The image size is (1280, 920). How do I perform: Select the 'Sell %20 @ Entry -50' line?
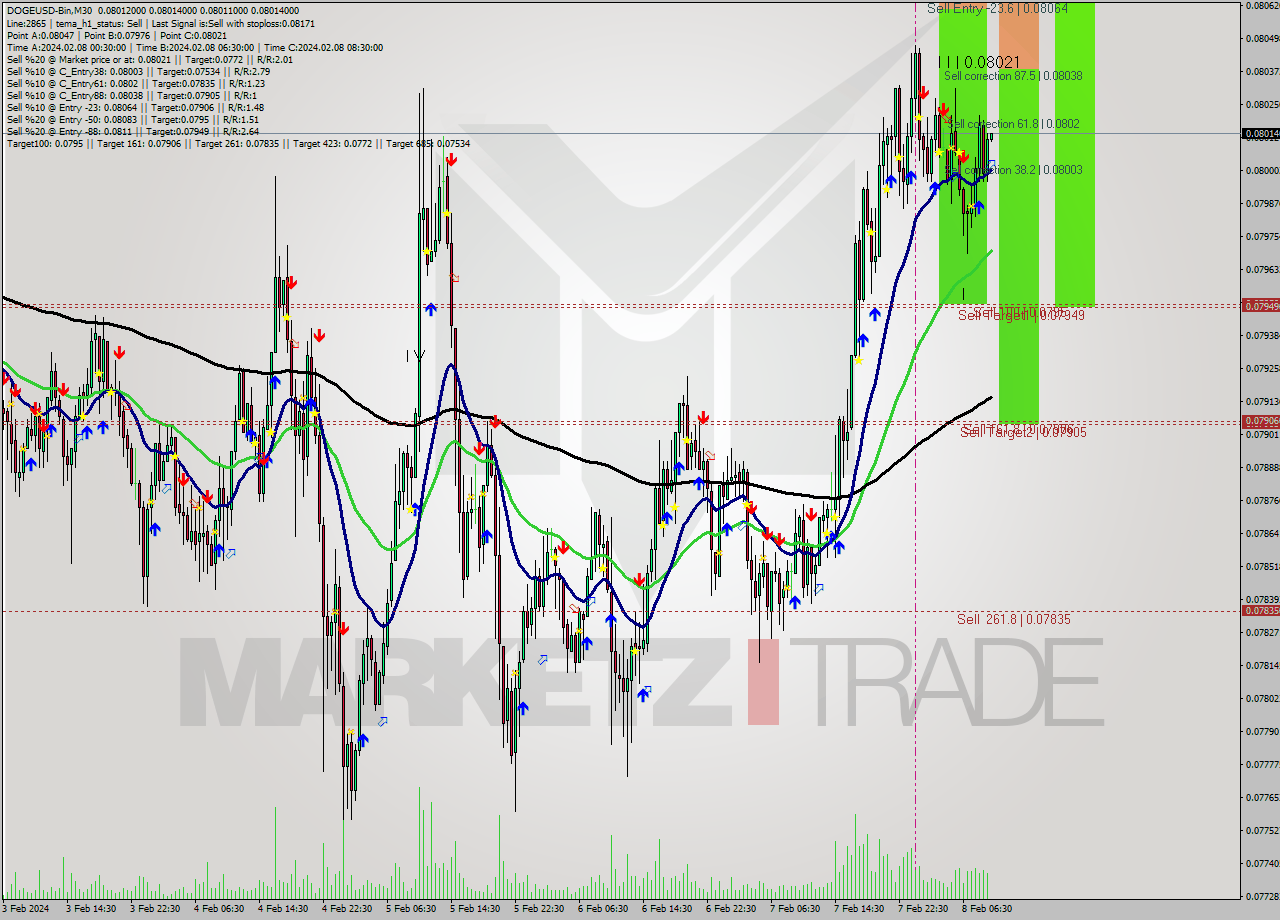click(132, 119)
